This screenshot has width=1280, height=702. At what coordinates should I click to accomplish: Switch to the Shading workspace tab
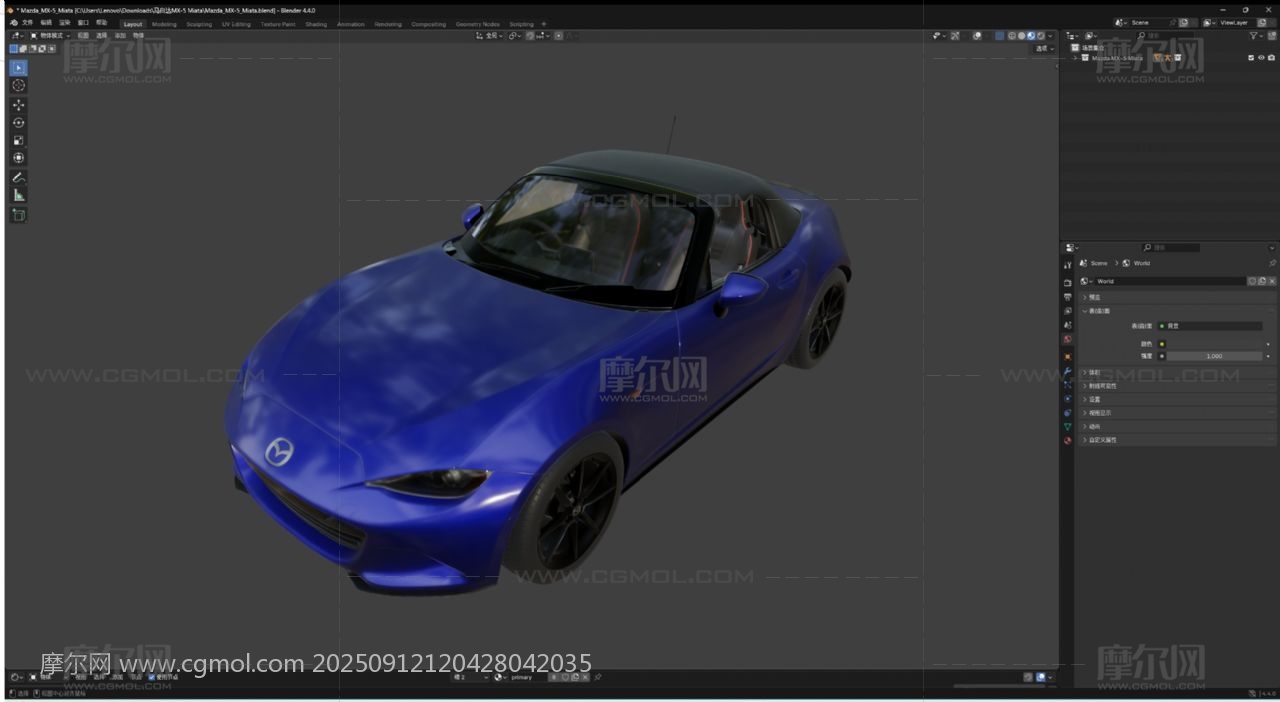[x=316, y=24]
